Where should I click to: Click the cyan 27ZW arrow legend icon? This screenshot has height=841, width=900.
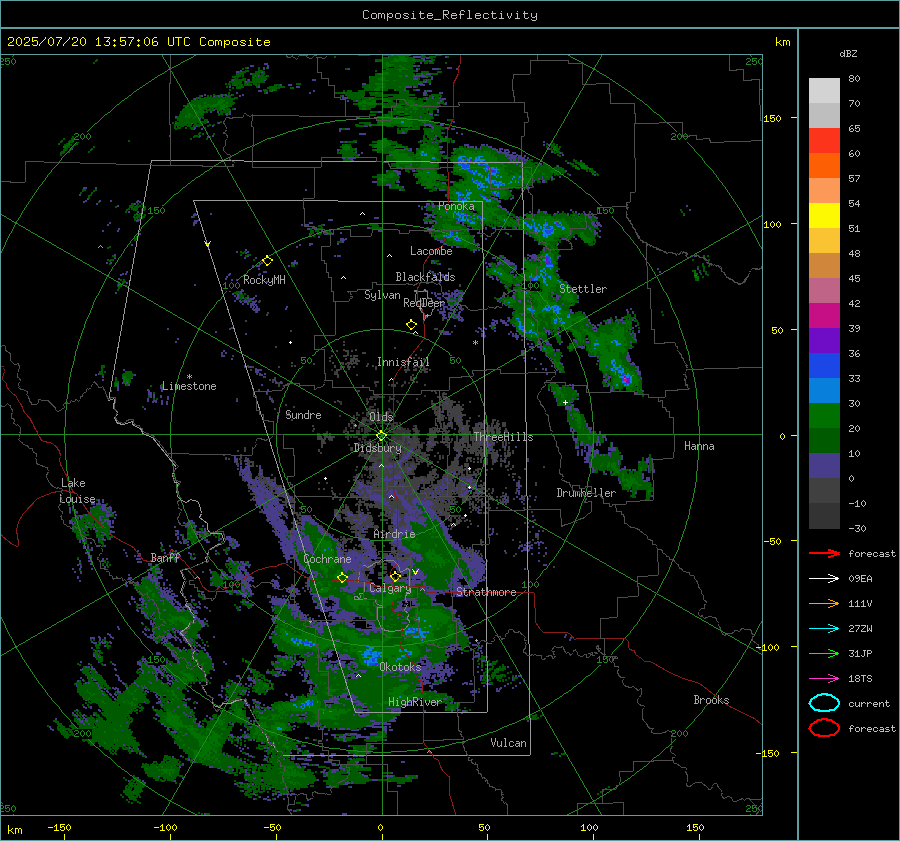[824, 629]
